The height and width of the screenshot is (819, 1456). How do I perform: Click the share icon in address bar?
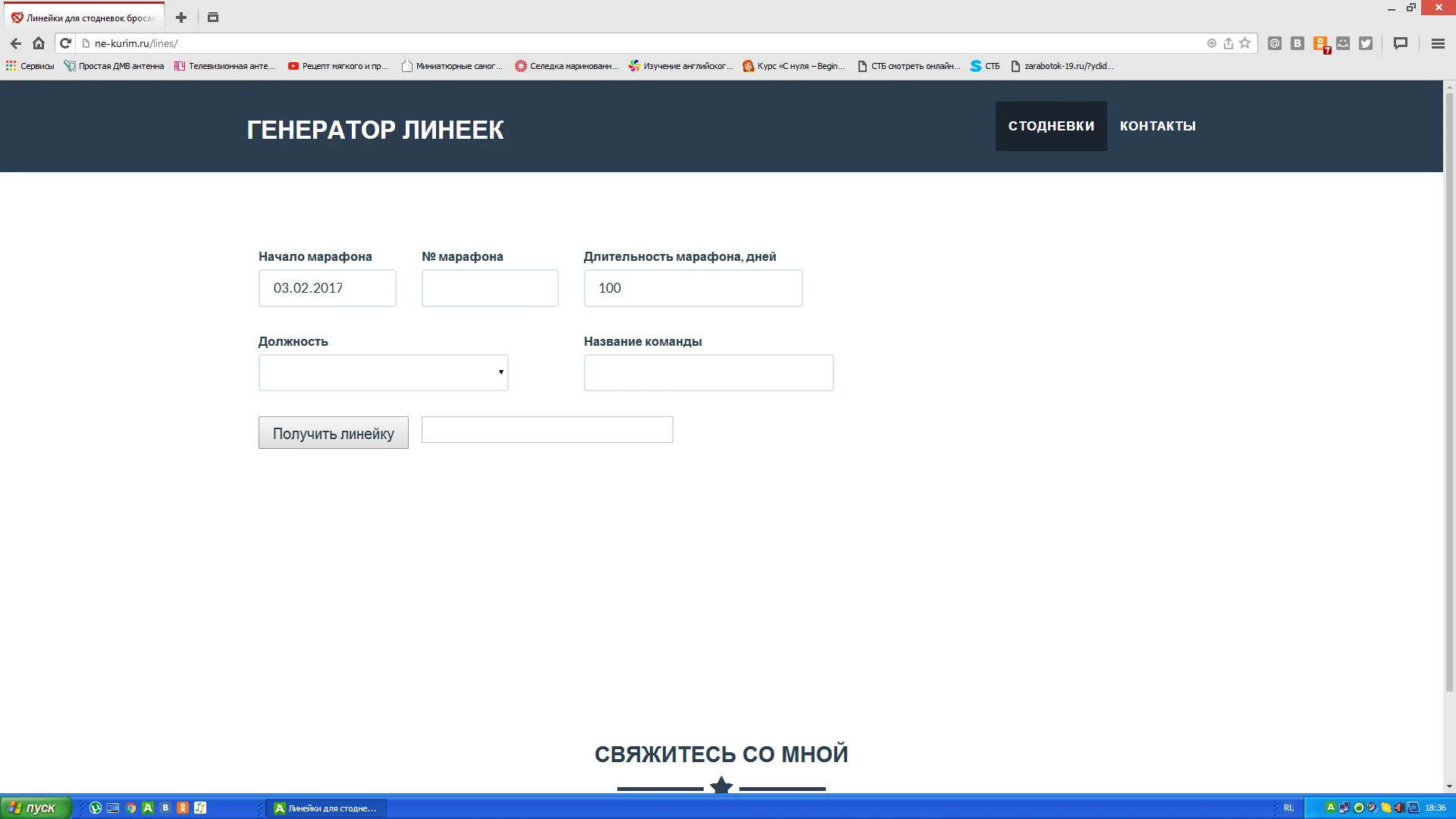coord(1228,44)
